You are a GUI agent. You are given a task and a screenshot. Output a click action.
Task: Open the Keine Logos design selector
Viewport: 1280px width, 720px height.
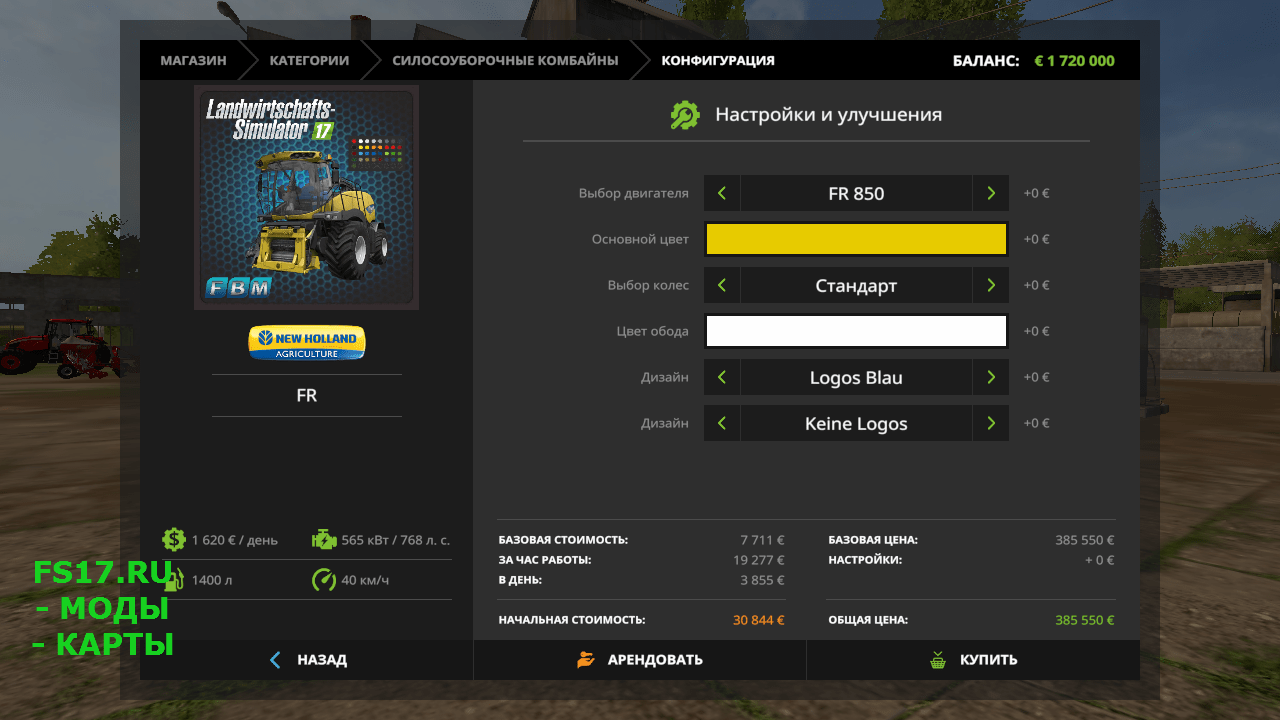pyautogui.click(x=856, y=423)
